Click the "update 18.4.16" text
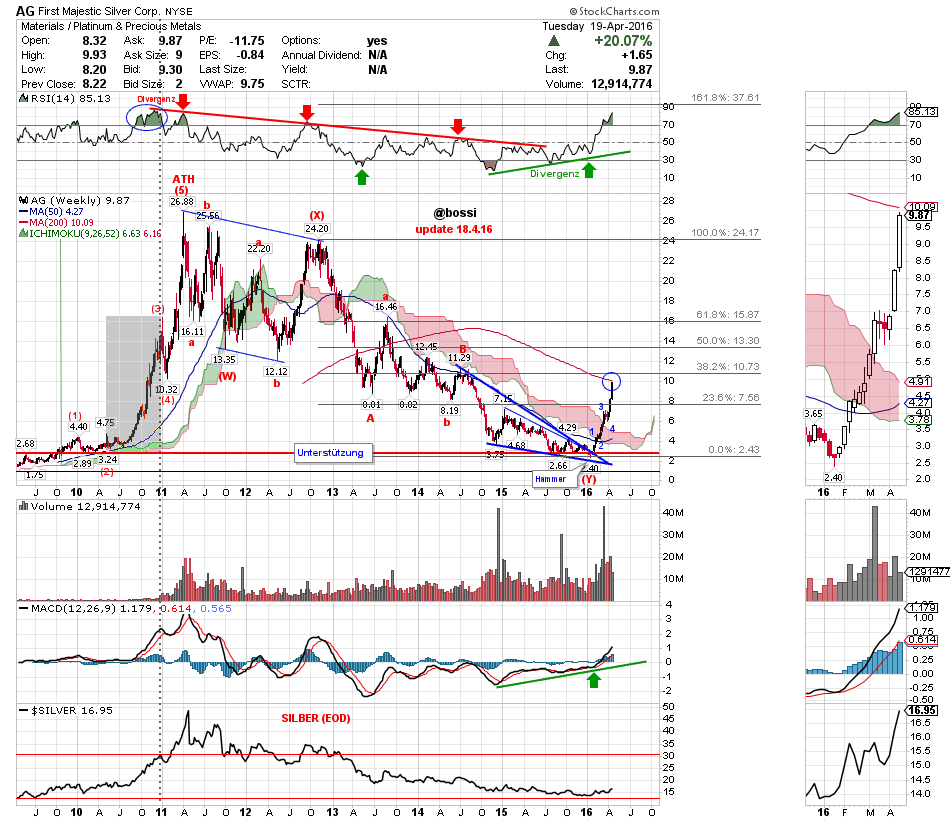This screenshot has width=950, height=821. (x=454, y=229)
